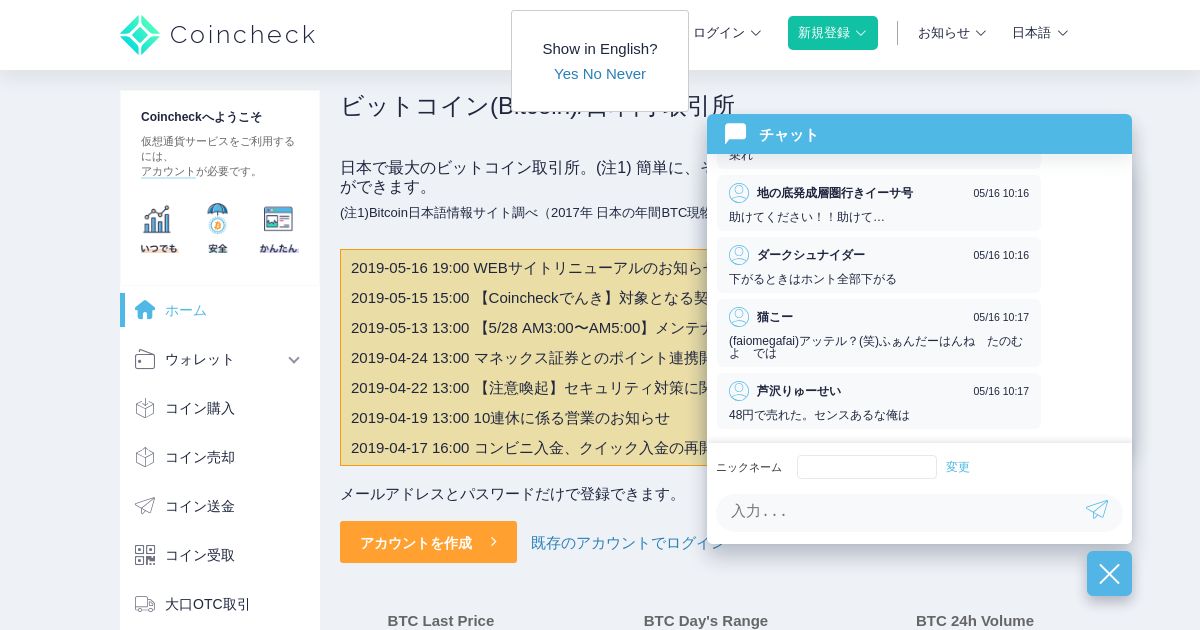Select 大口OTC取引 in the sidebar menu
The image size is (1200, 630).
(220, 604)
